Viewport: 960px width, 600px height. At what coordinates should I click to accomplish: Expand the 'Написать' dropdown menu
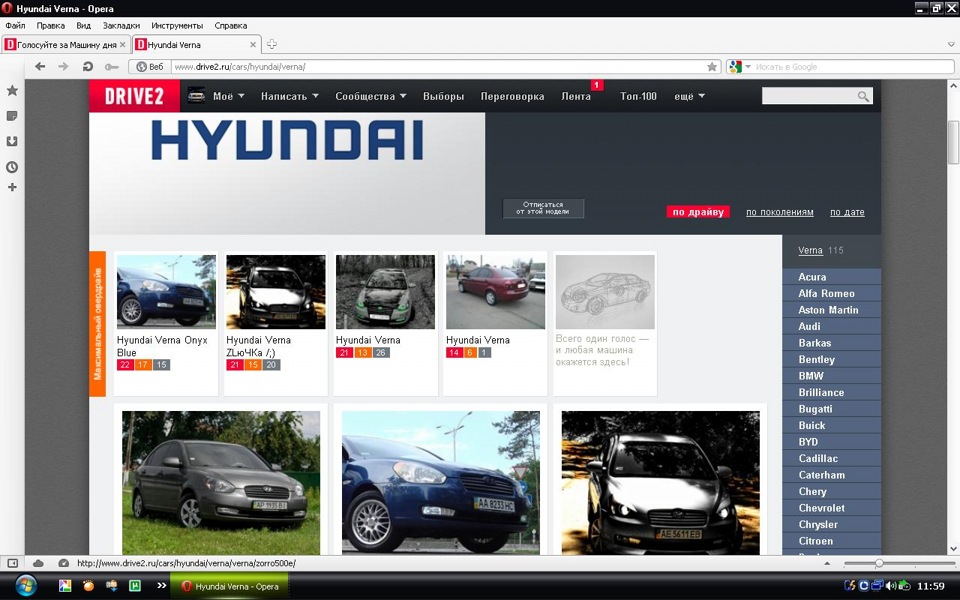[290, 96]
